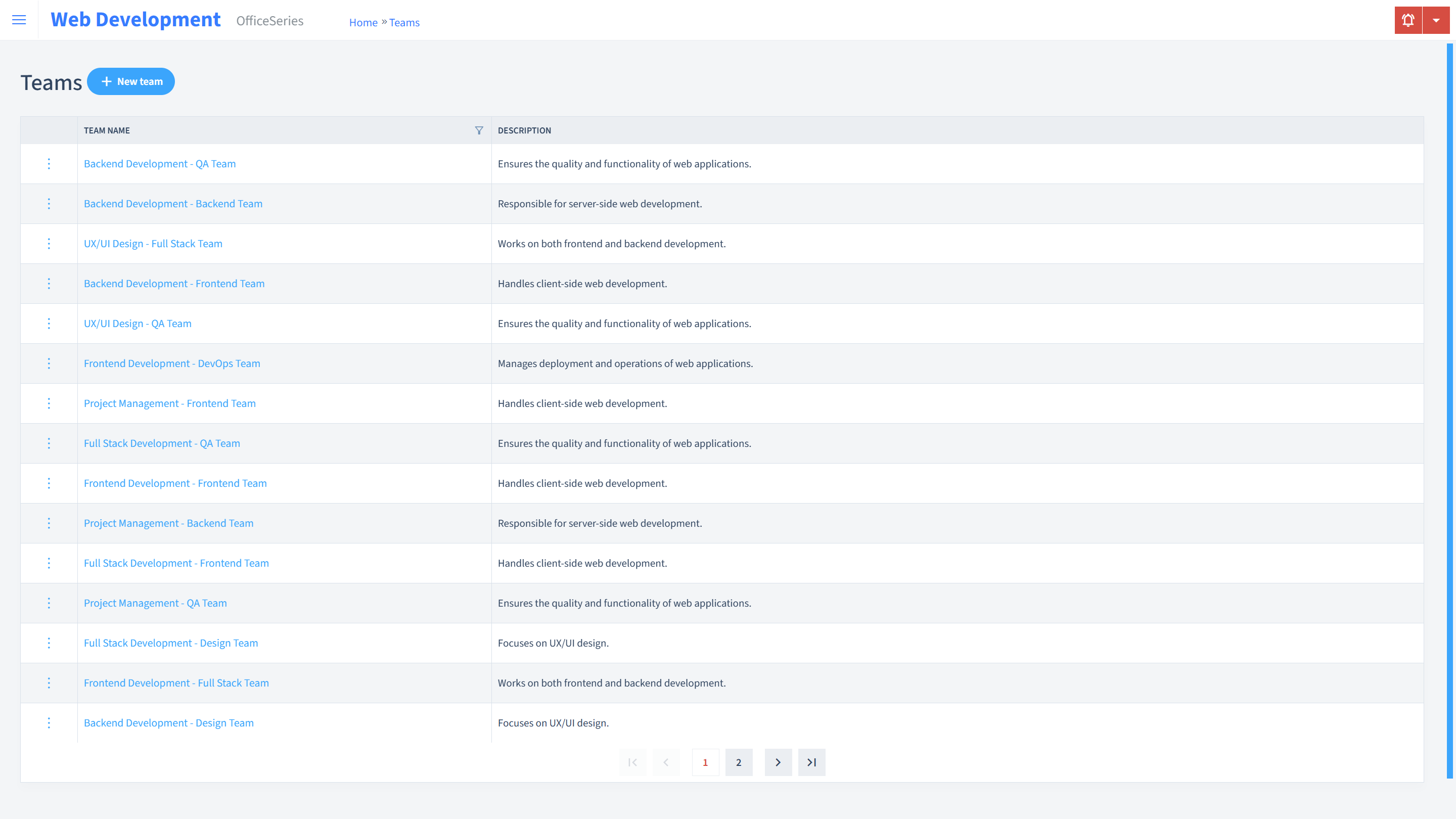Expand the Project Management - Backend Team entry
This screenshot has height=819, width=1456.
49,523
